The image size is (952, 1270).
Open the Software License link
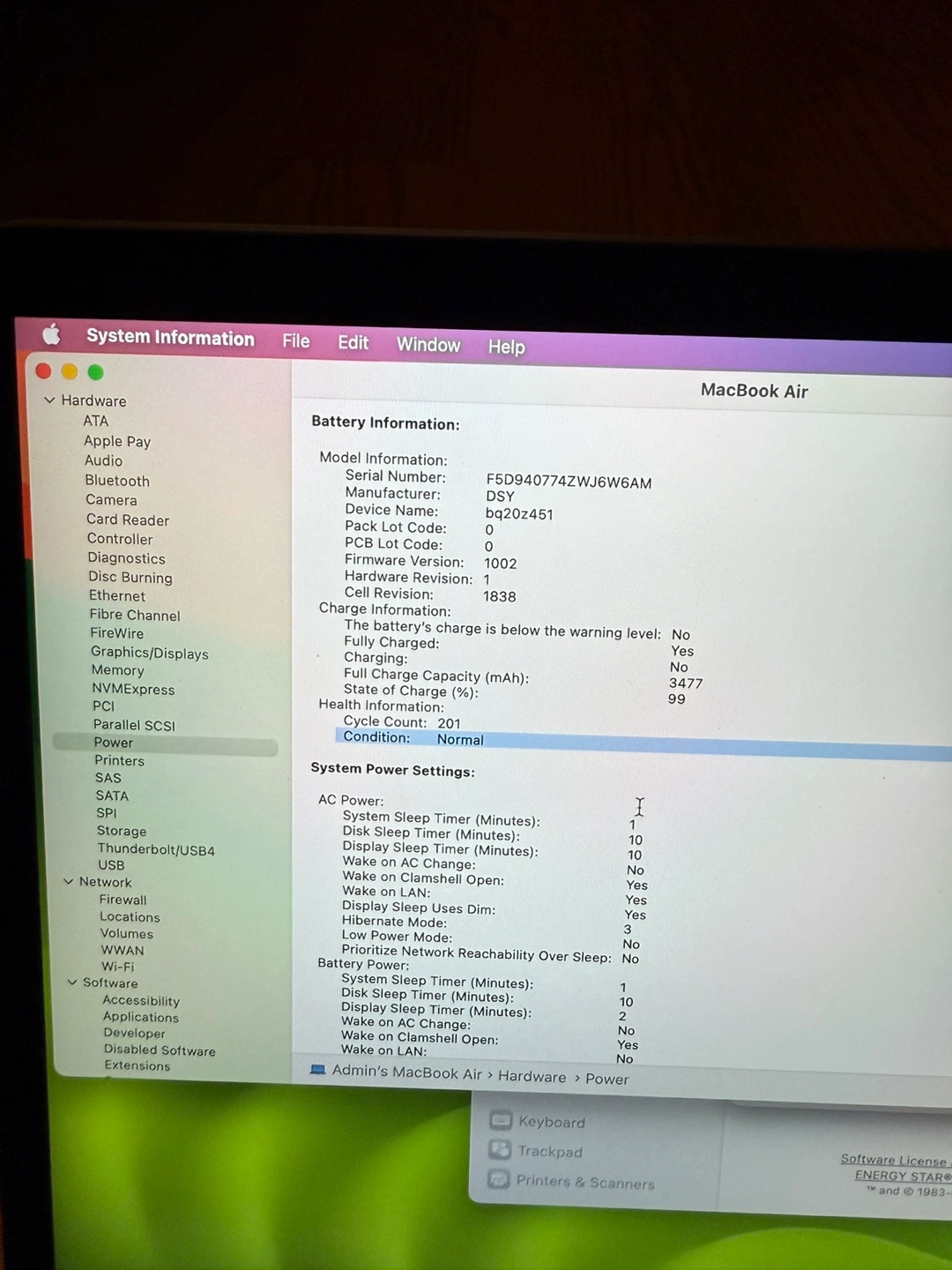click(x=894, y=1160)
